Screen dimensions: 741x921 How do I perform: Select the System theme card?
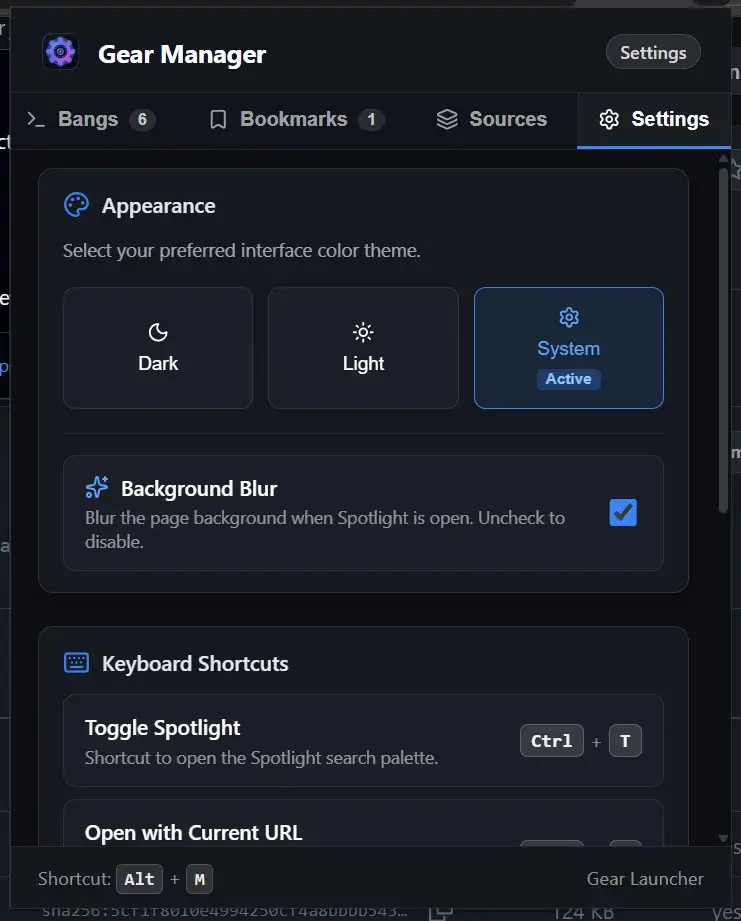[569, 348]
